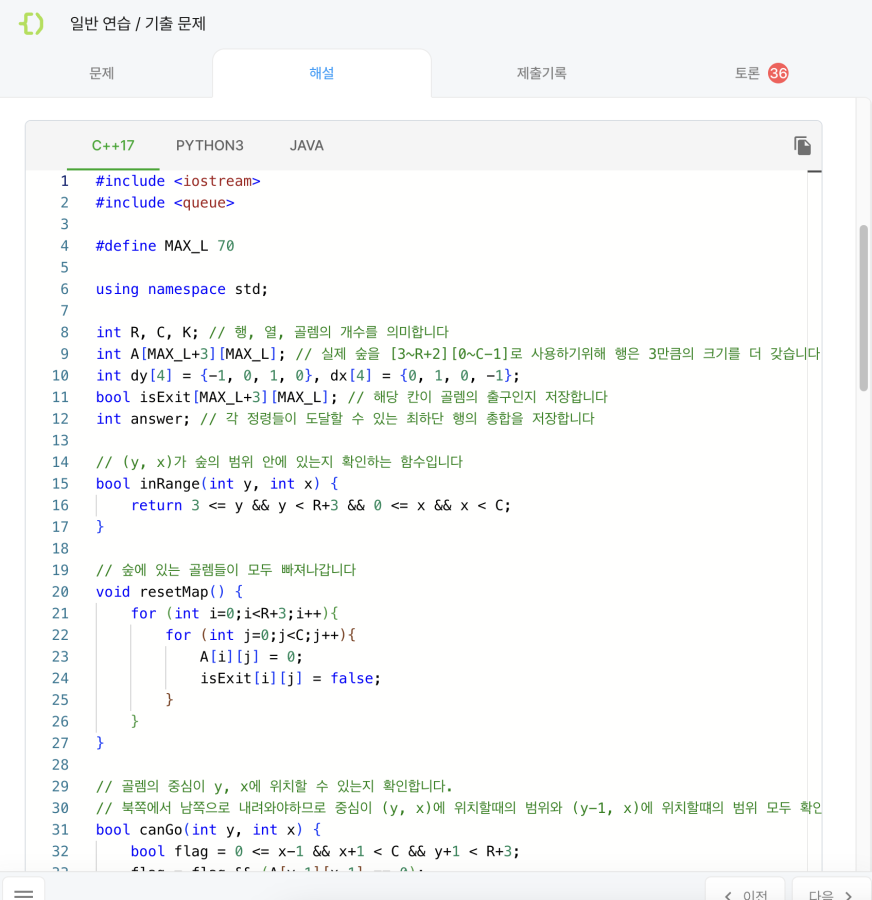Click the 일반 연습 / 기출 문제 breadcrumb
Screen dimensions: 872x900
138,24
